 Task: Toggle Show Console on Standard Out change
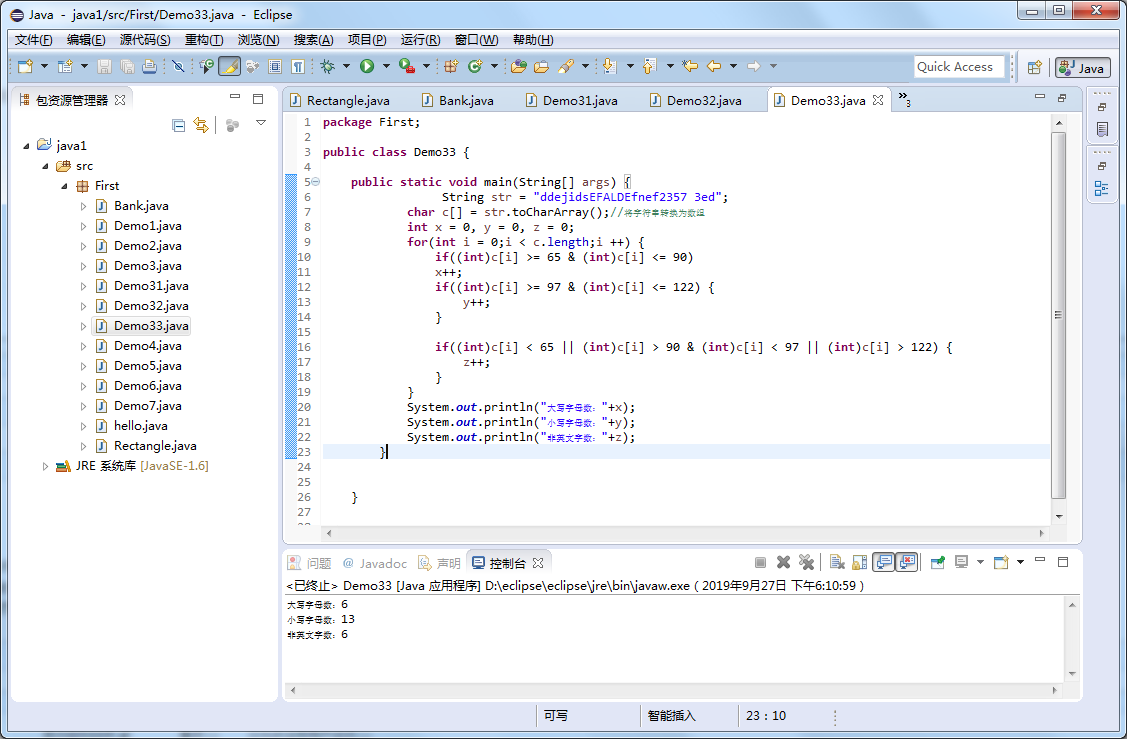tap(883, 562)
